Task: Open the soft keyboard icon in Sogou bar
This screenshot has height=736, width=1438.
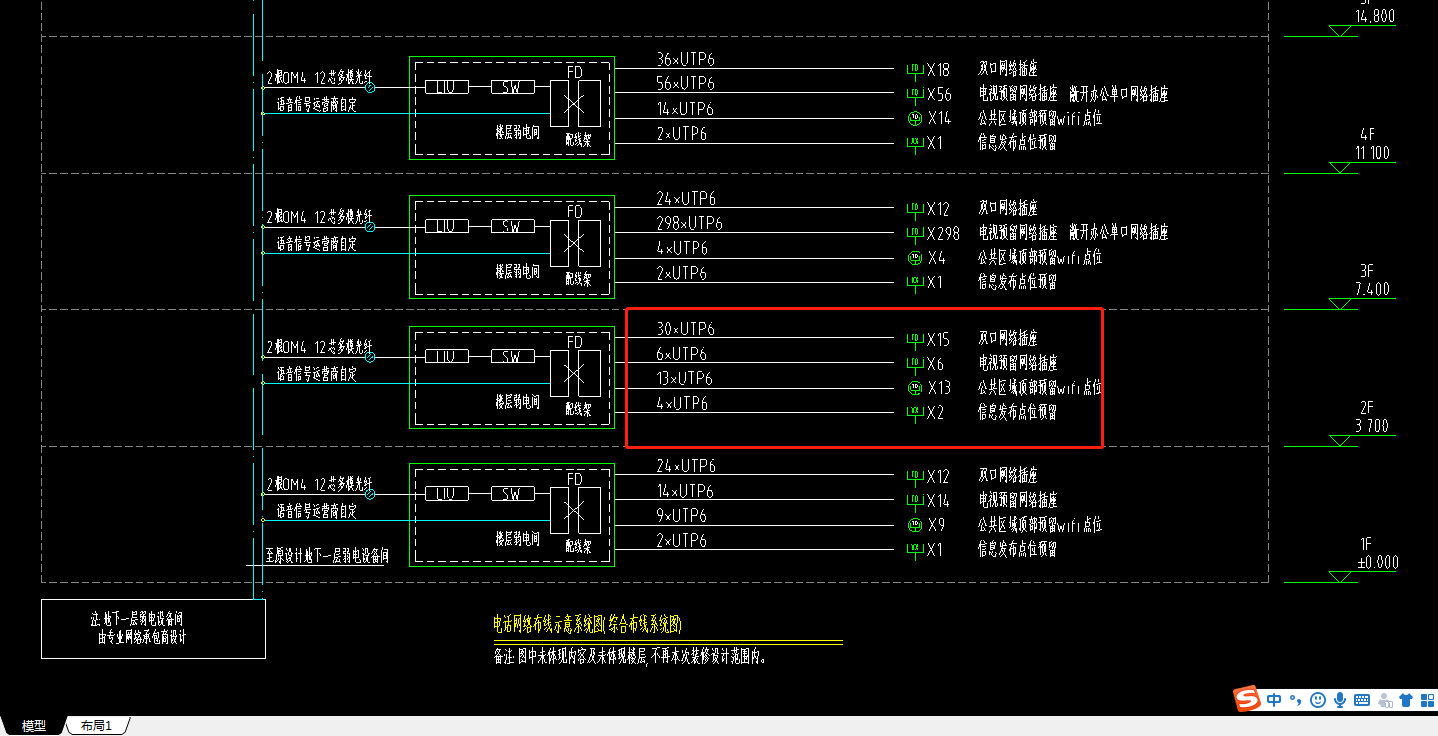Action: tap(1362, 700)
